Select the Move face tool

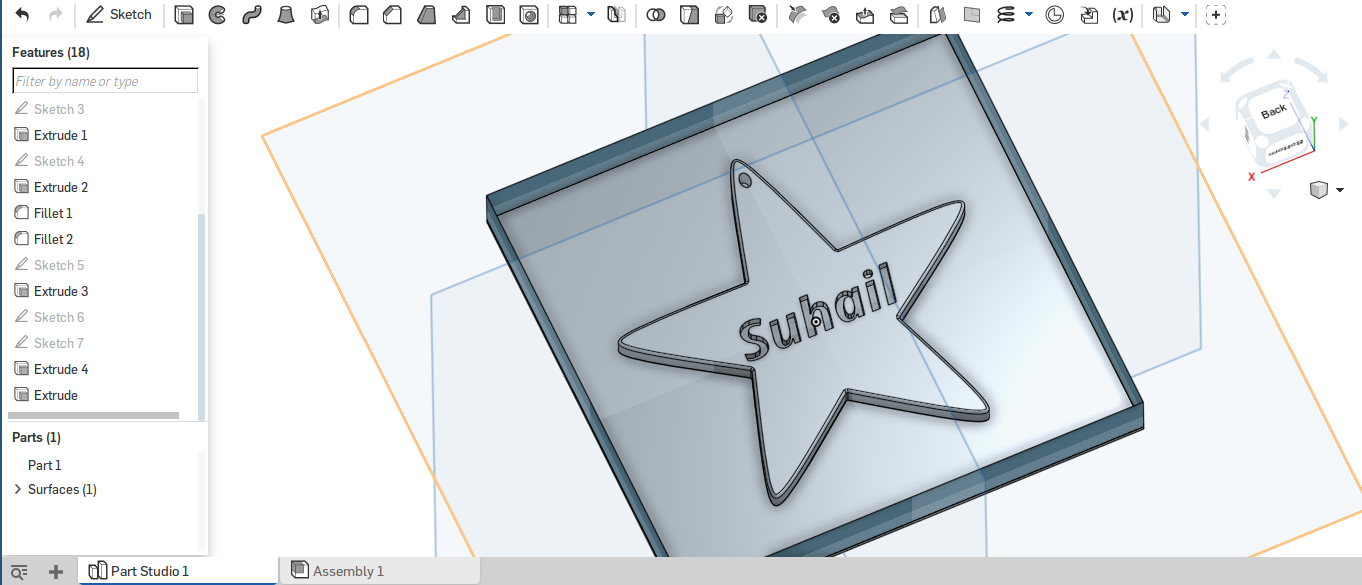[865, 15]
